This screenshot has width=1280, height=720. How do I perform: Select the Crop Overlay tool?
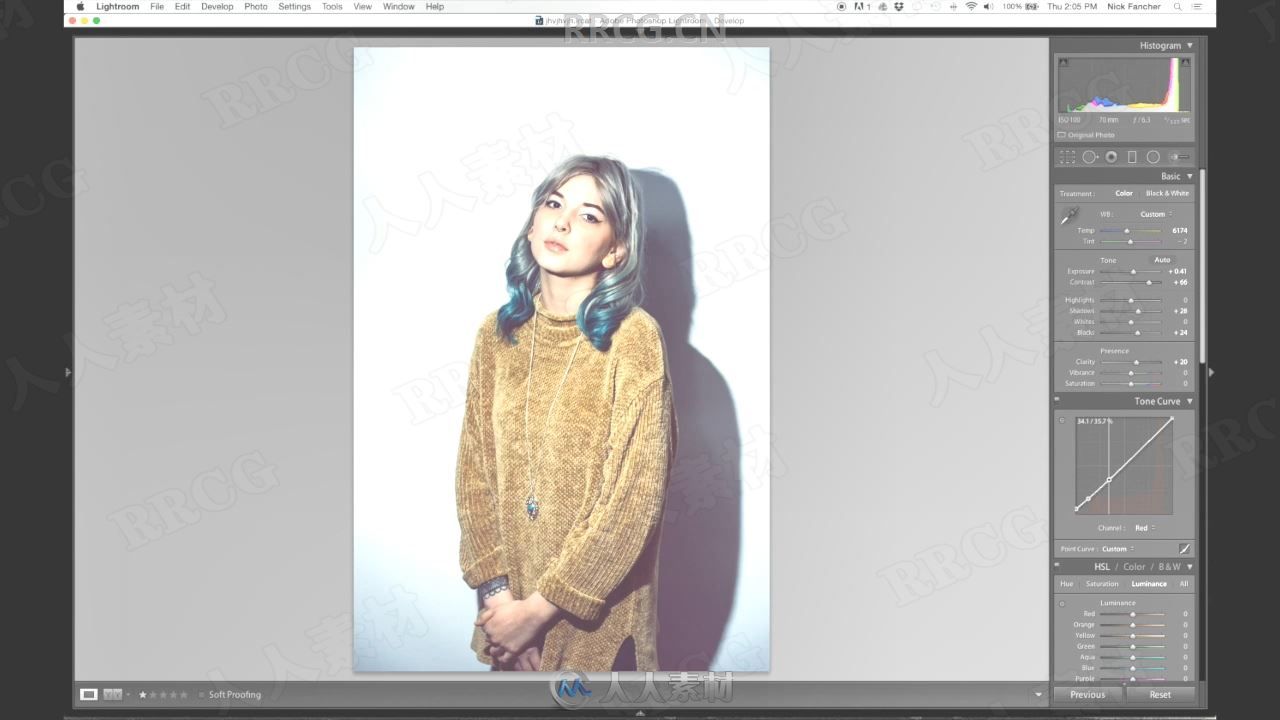point(1067,157)
